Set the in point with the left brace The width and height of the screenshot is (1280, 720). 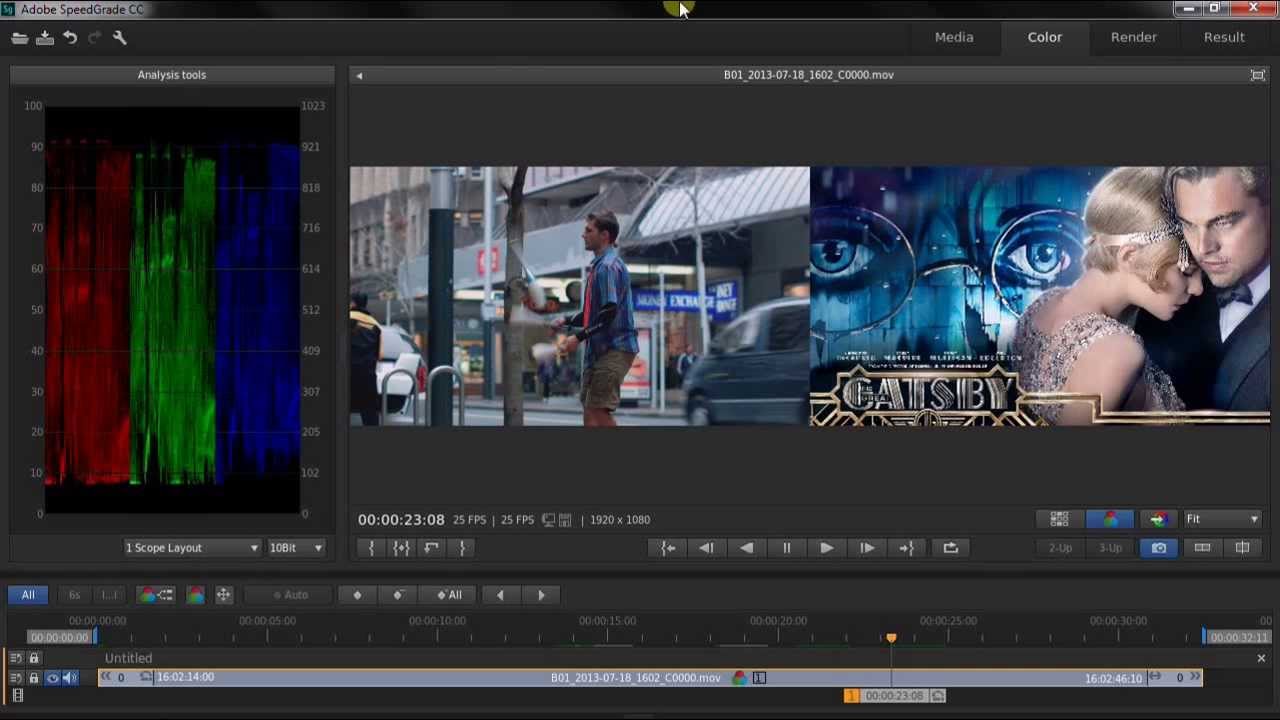(371, 548)
